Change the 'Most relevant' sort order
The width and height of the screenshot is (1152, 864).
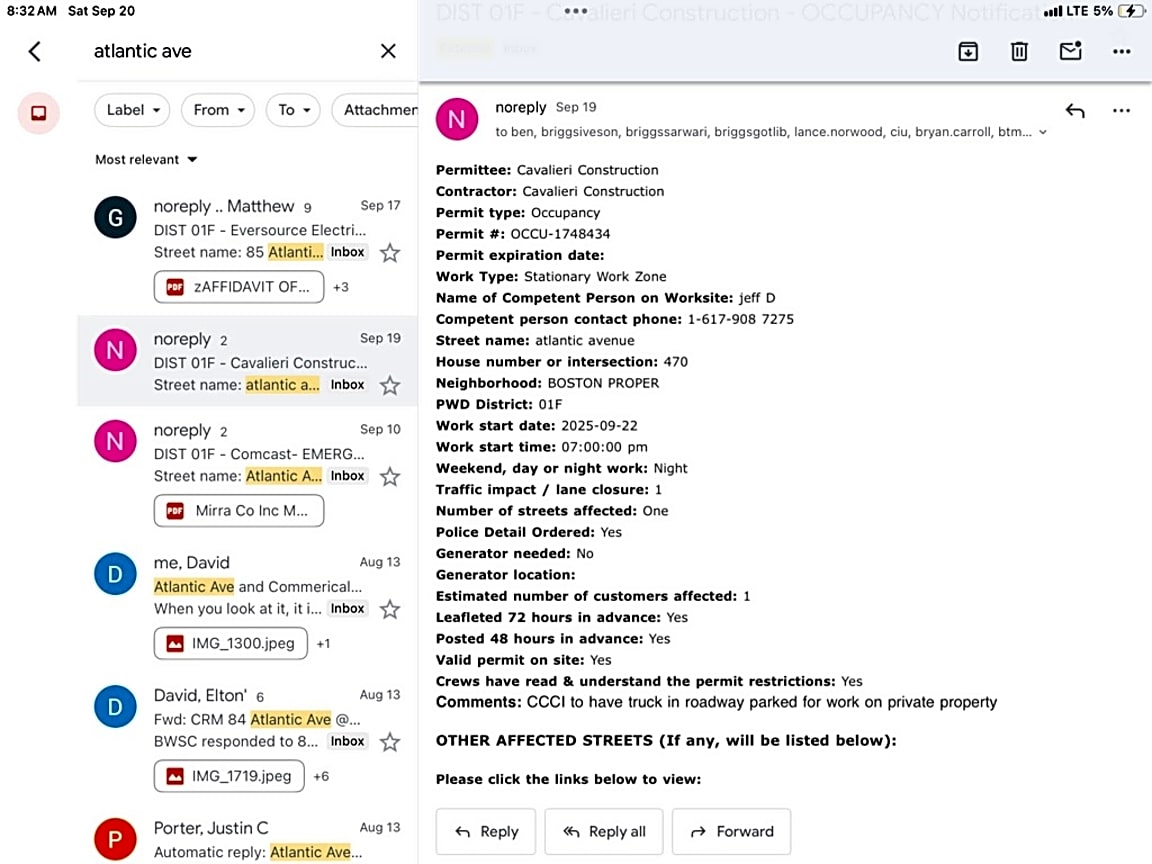pyautogui.click(x=146, y=160)
